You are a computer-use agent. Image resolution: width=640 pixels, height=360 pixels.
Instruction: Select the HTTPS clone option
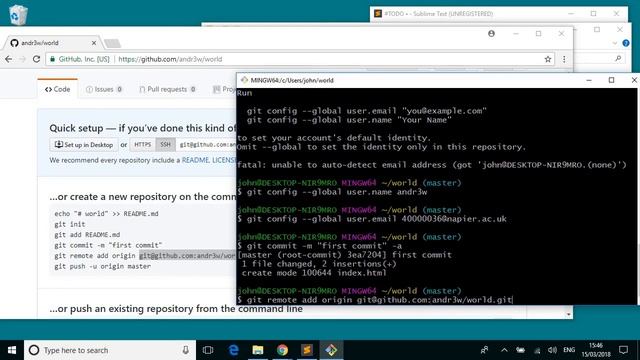(142, 144)
